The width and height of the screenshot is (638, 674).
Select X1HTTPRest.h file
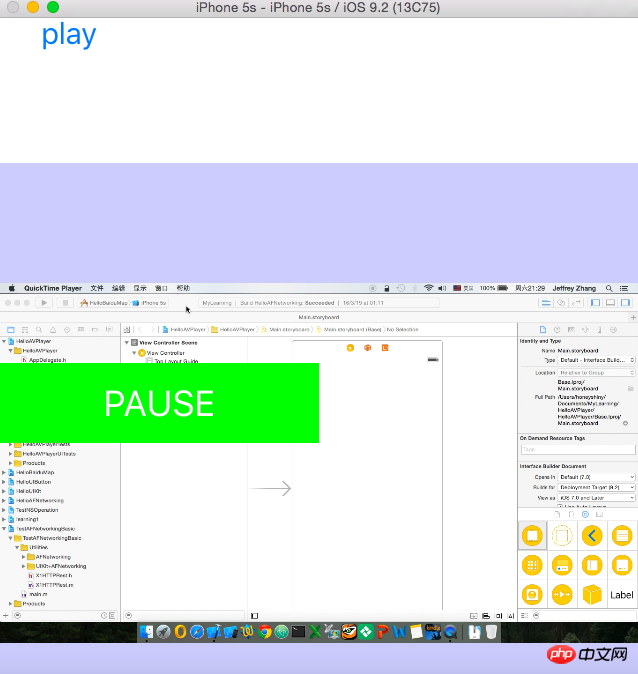coord(50,576)
